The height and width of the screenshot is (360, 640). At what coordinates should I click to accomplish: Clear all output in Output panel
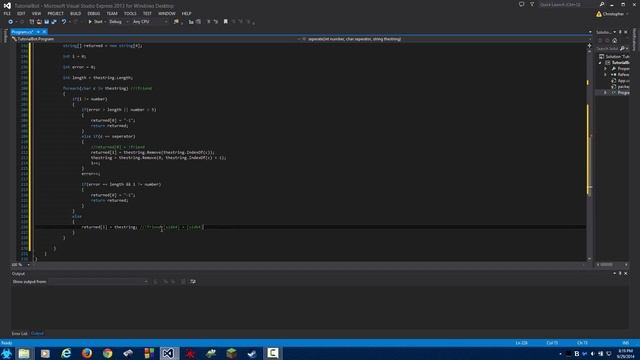(x=183, y=282)
